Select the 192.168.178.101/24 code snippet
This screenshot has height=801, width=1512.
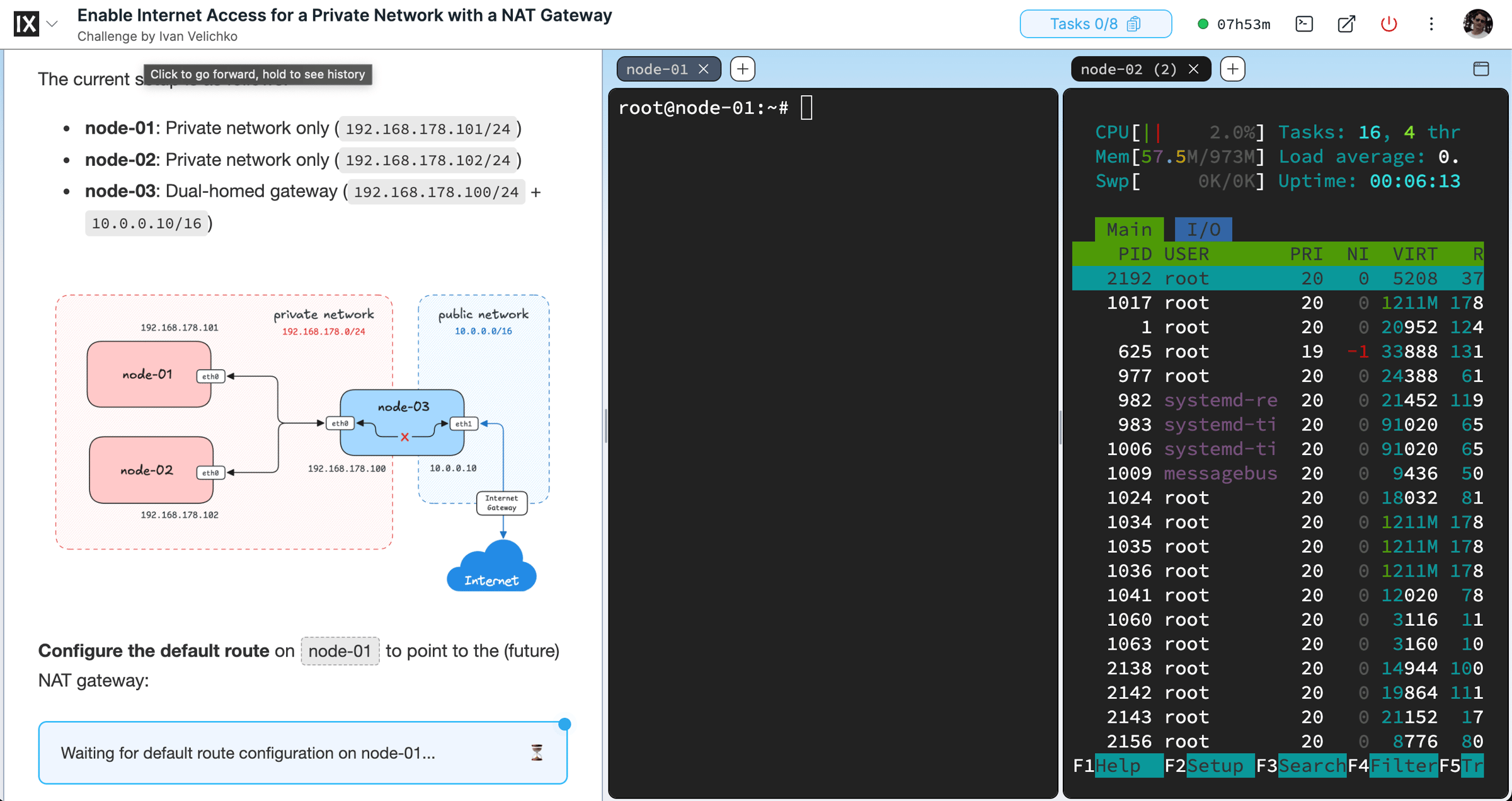428,129
